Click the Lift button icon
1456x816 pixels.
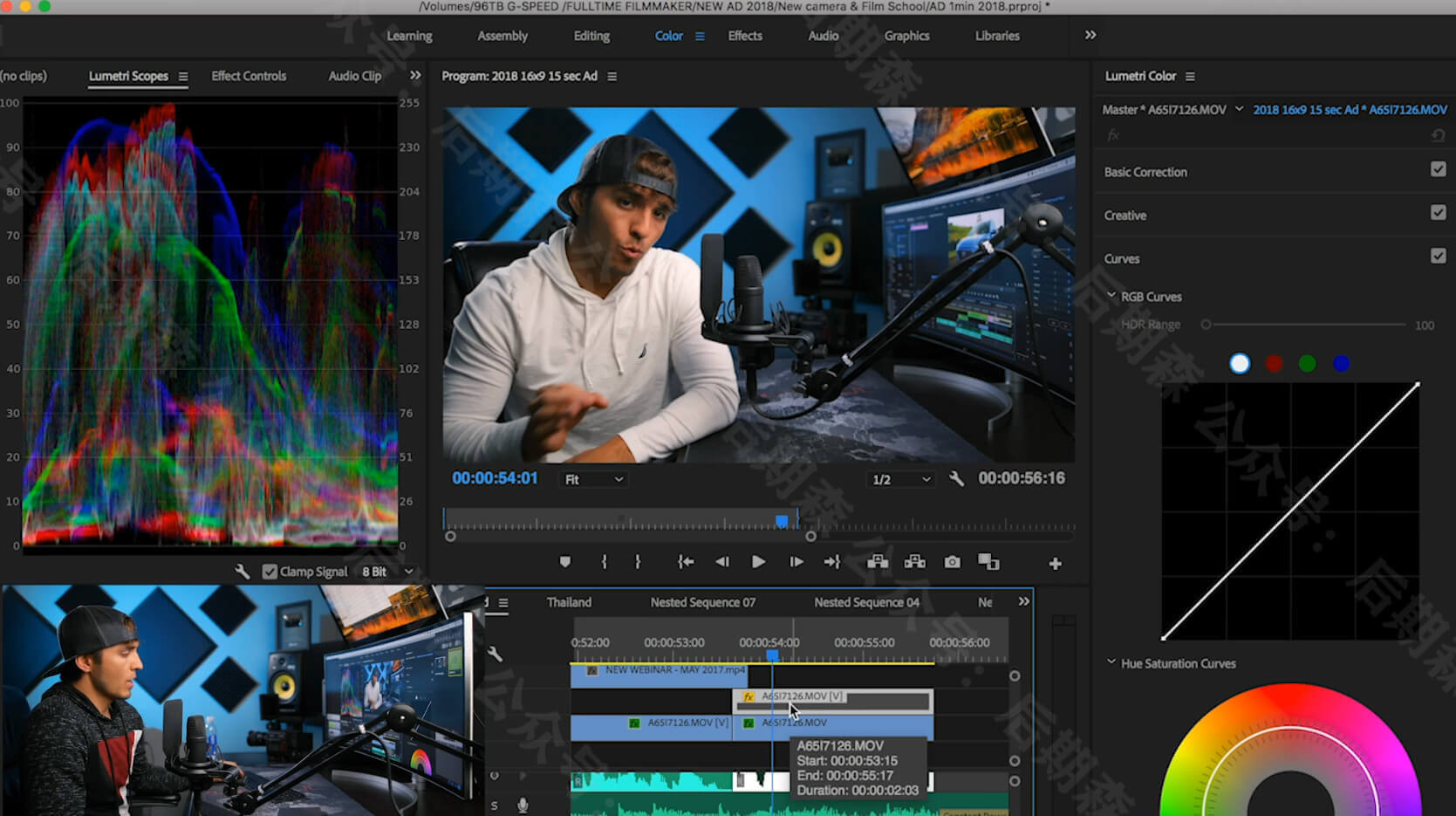point(878,562)
